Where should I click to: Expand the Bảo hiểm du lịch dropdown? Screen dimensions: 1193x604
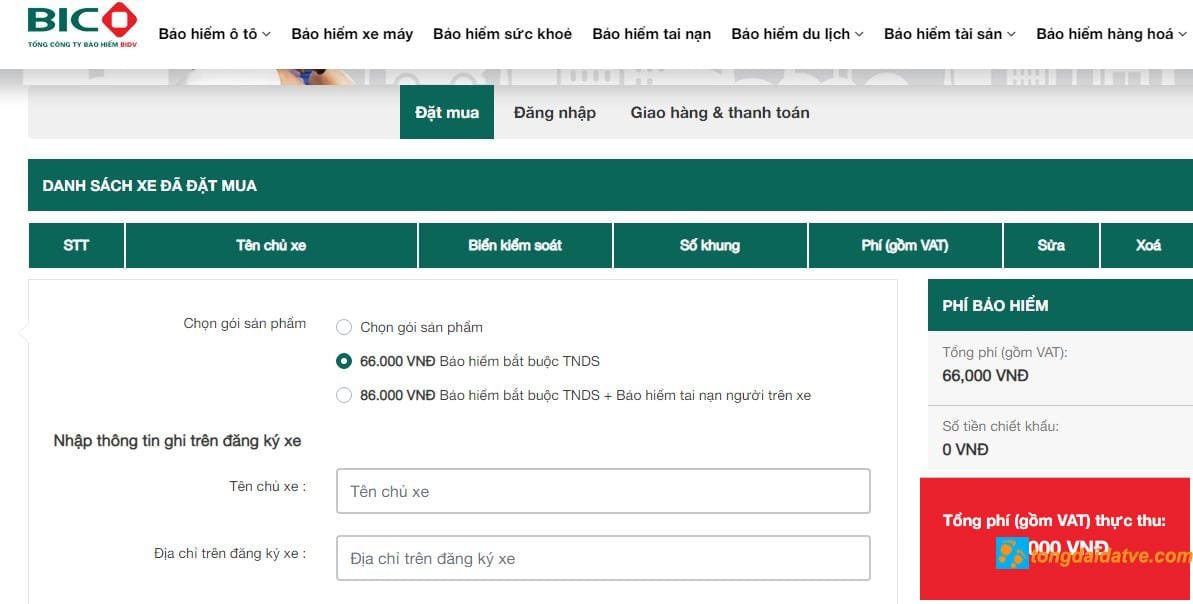click(x=797, y=34)
